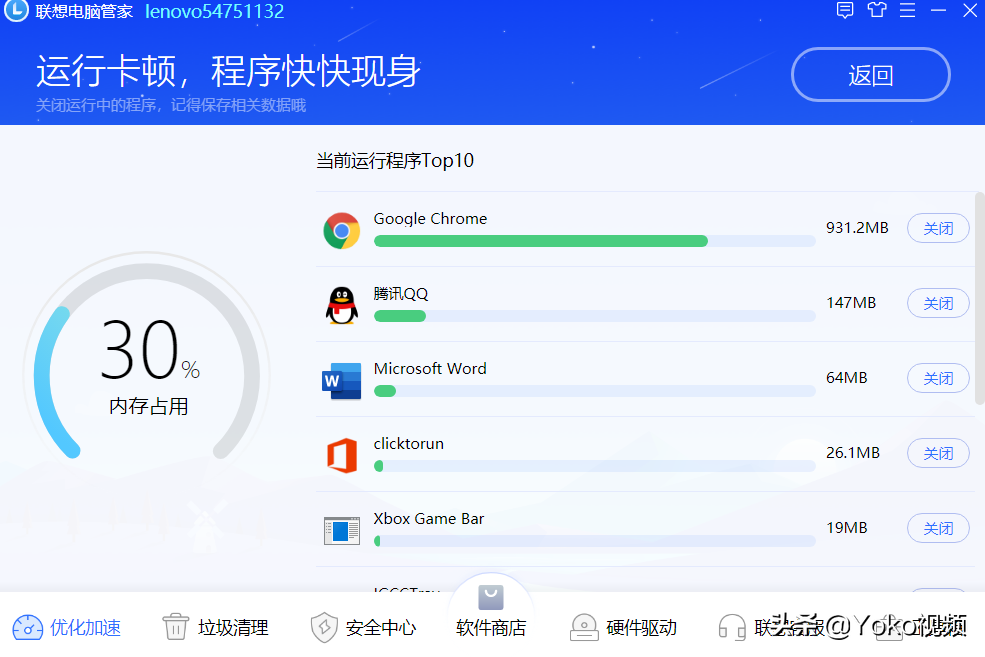Click the process list vertical scrollbar
This screenshot has height=657, width=985.
point(979,298)
